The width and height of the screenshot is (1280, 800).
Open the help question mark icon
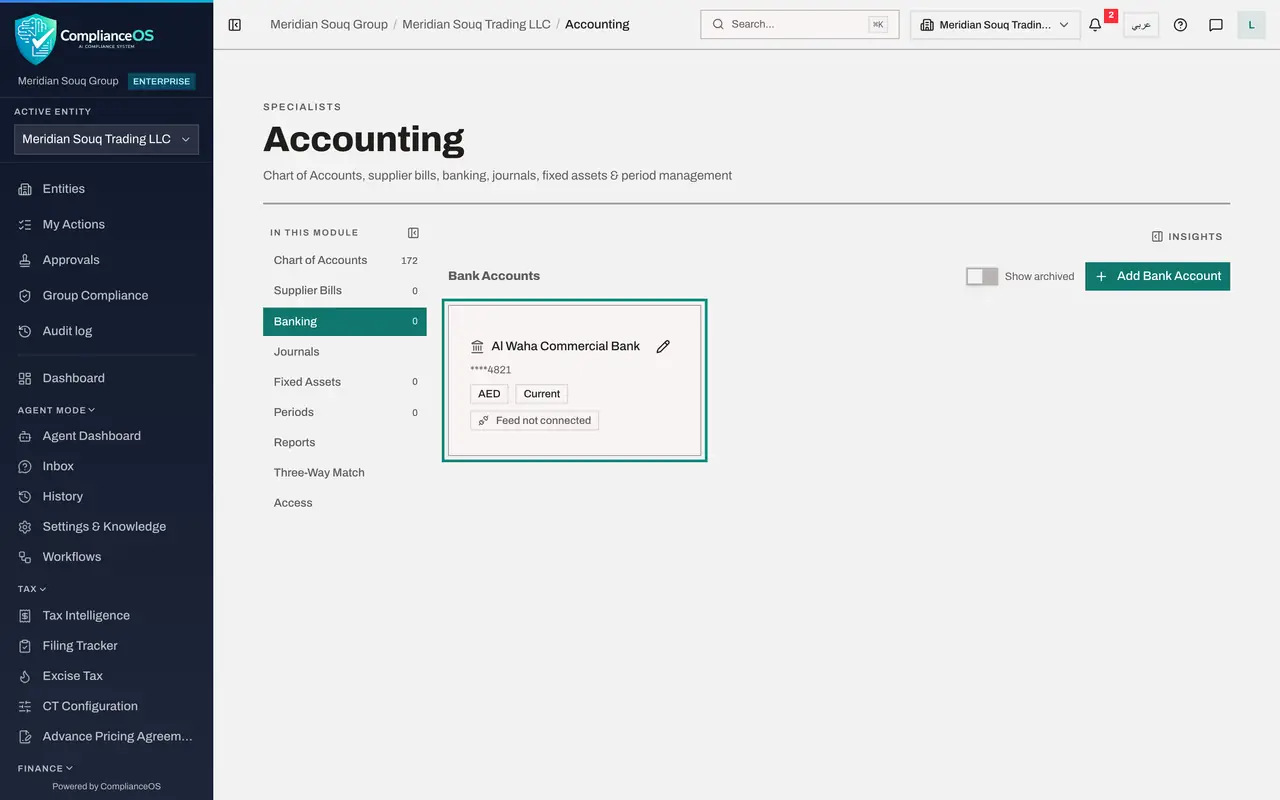tap(1180, 25)
